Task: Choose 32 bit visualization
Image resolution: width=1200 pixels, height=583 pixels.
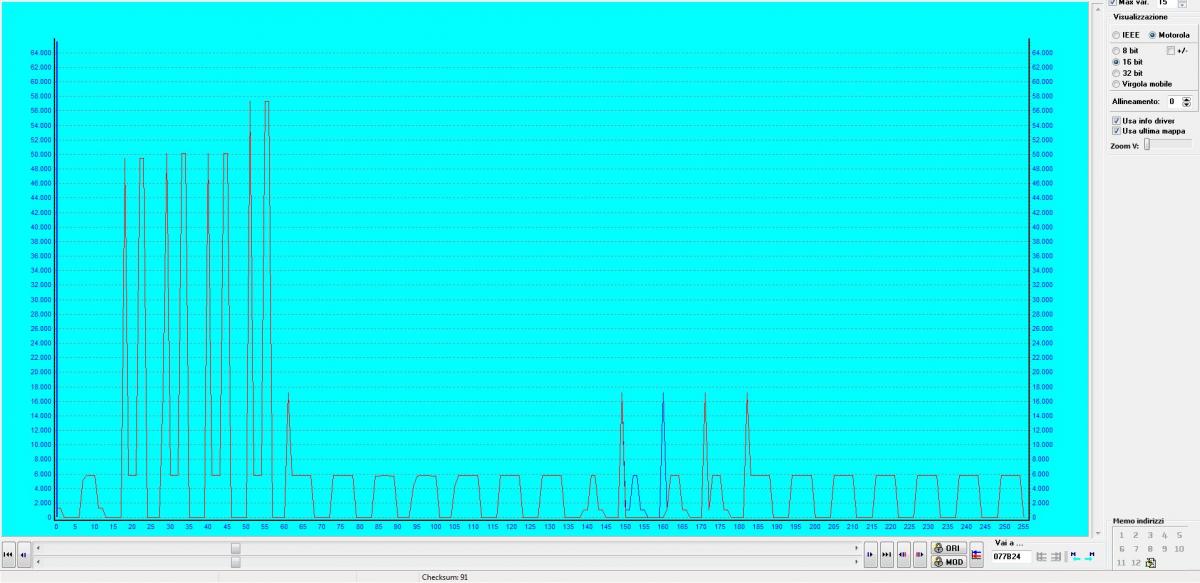Action: 1117,73
